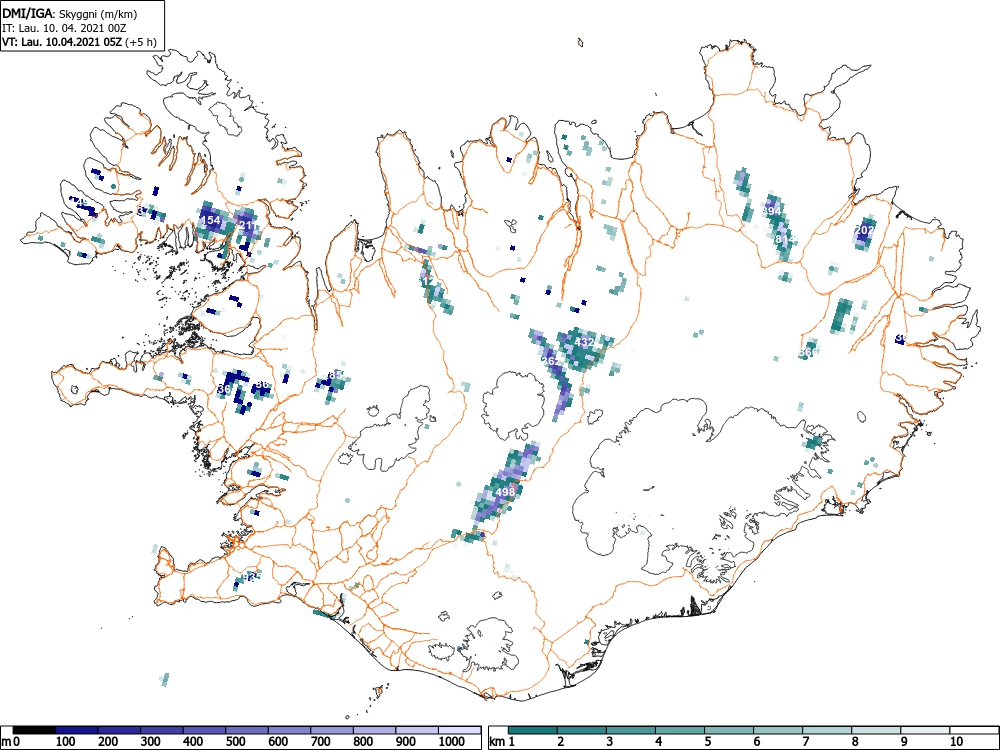Select the dark navy 100–200 m swatch
This screenshot has height=750, width=1000.
click(x=77, y=730)
